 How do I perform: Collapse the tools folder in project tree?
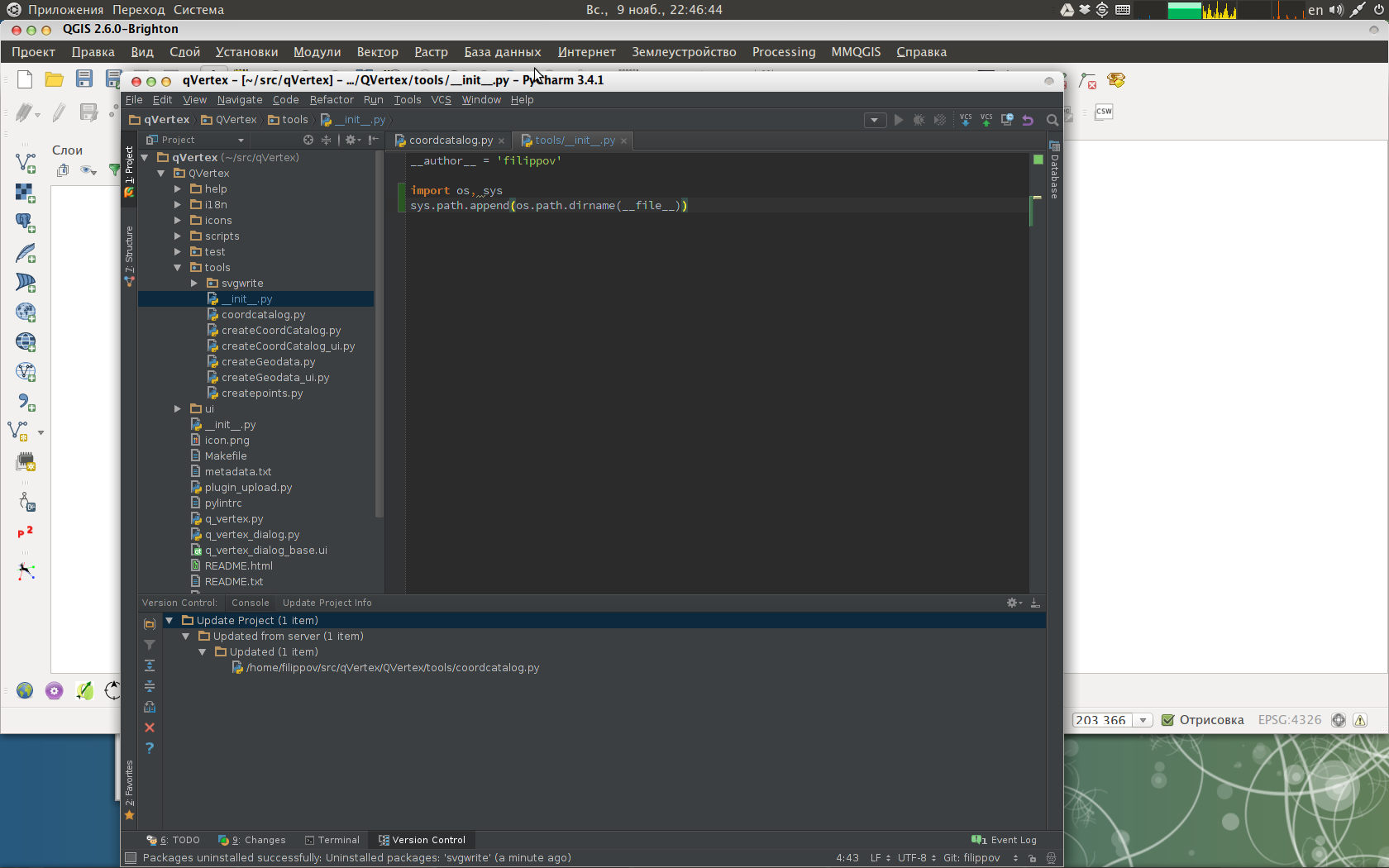pos(178,268)
